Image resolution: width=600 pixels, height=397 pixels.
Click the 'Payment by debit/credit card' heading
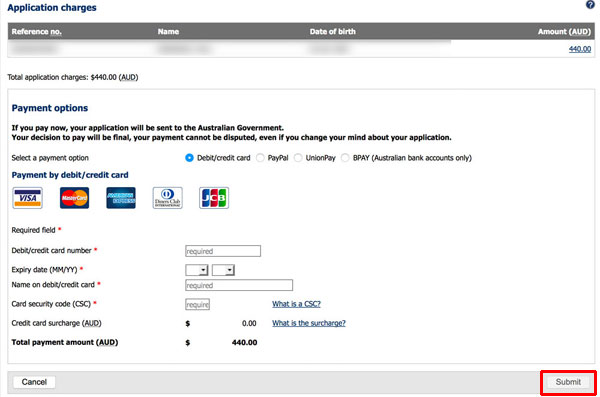[70, 175]
